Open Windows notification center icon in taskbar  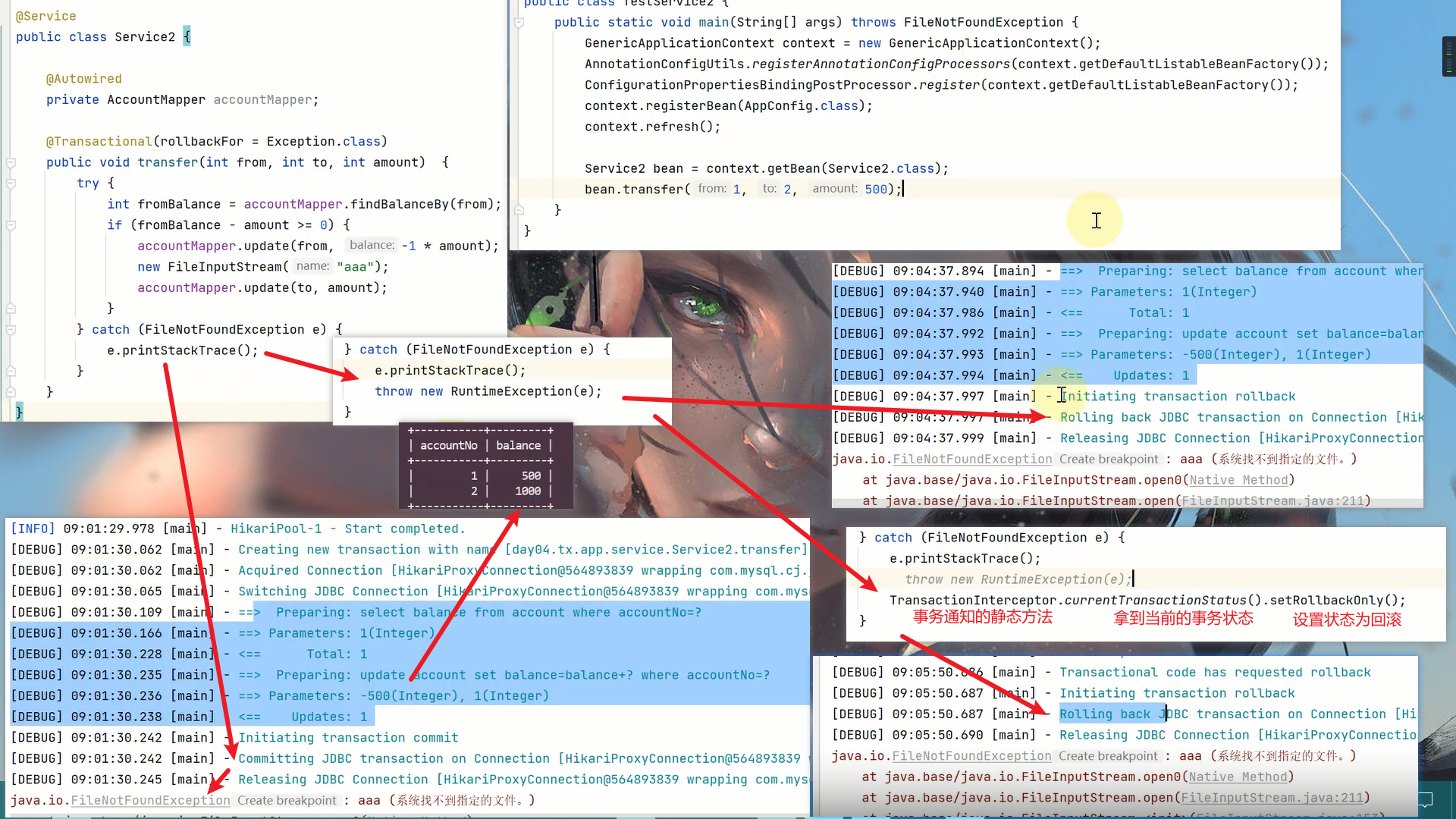(1426, 799)
